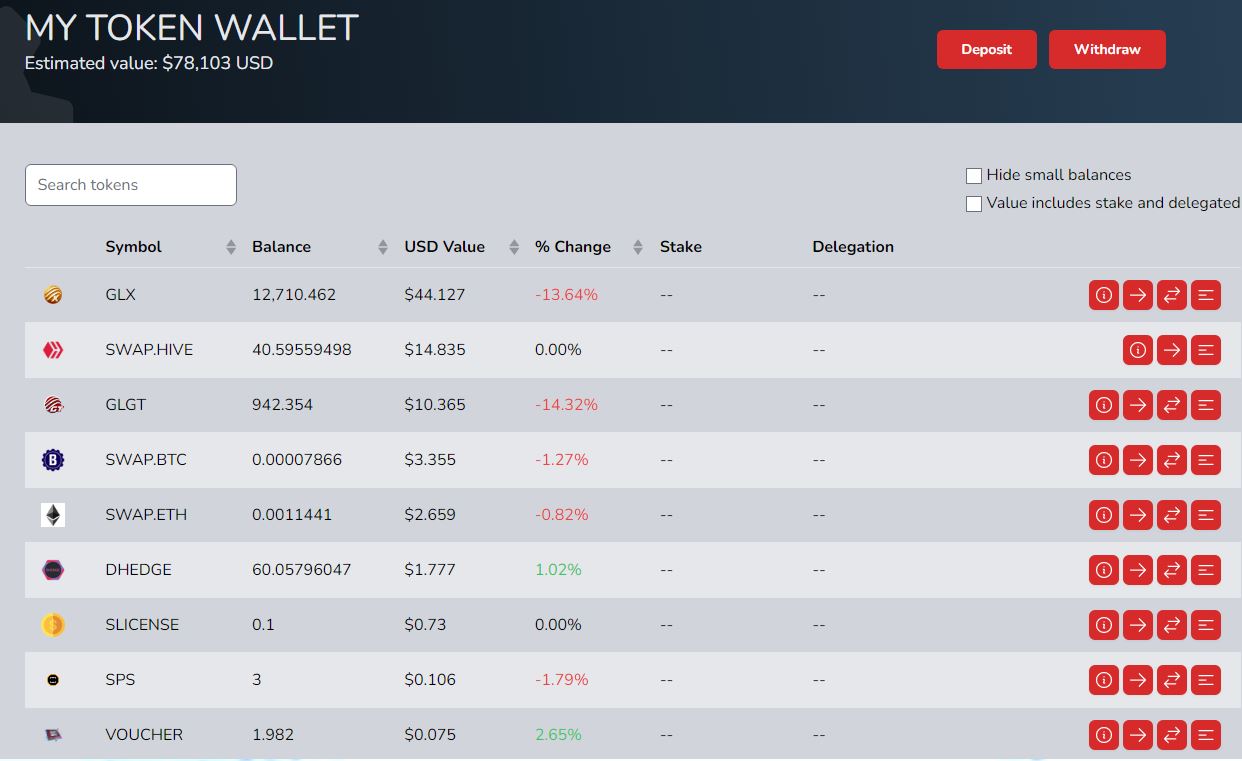
Task: Click the send arrow icon for DHEDGE
Action: (x=1138, y=570)
